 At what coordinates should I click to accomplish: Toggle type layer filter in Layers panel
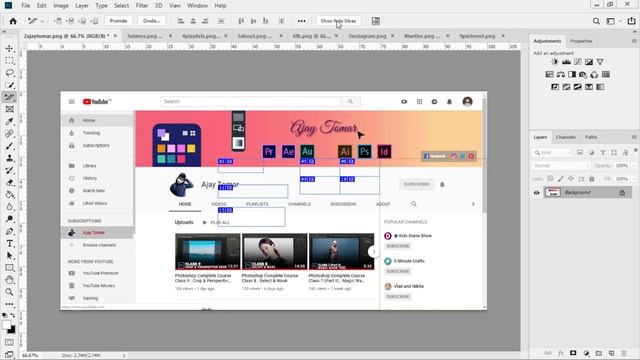(x=603, y=153)
